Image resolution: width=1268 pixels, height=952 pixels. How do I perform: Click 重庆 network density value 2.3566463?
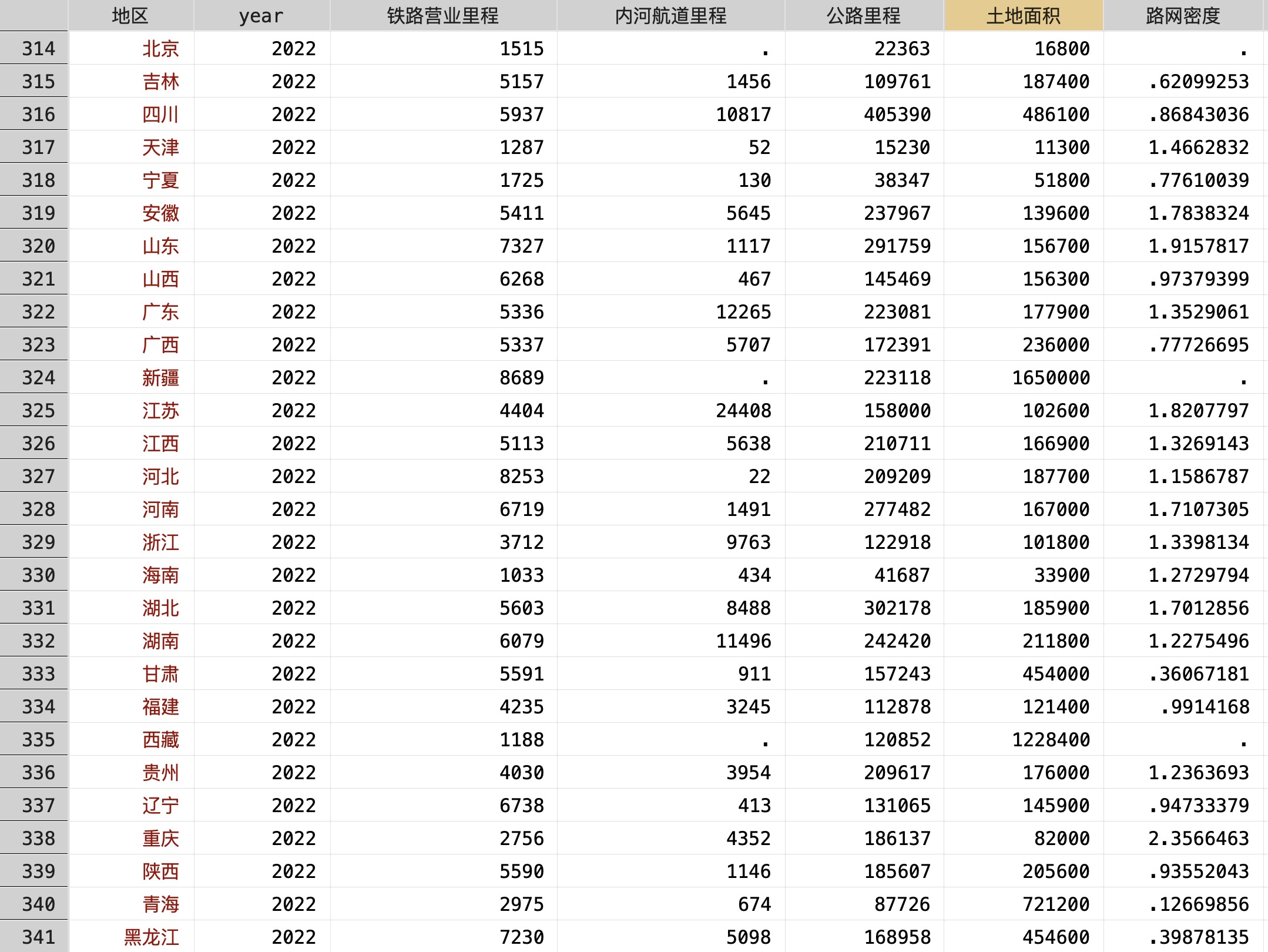tap(1198, 838)
